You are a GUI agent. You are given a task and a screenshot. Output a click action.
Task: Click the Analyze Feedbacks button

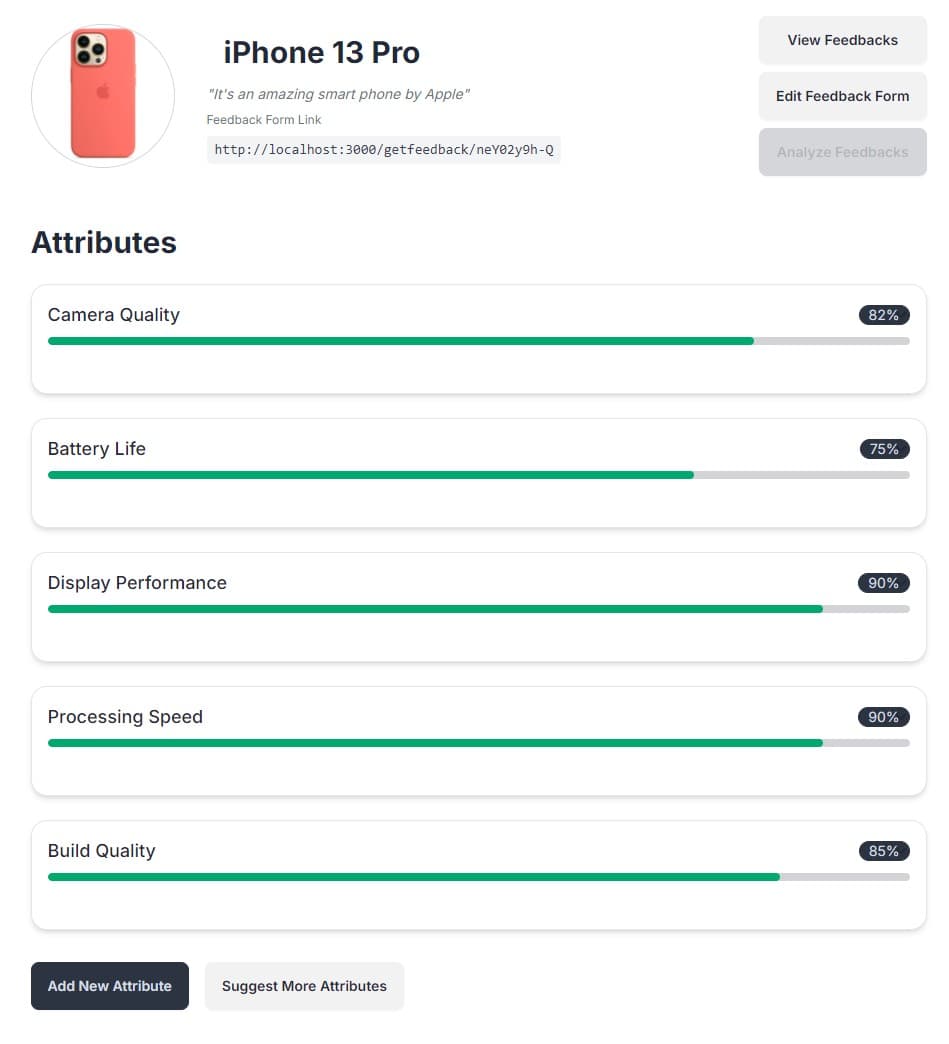(842, 152)
